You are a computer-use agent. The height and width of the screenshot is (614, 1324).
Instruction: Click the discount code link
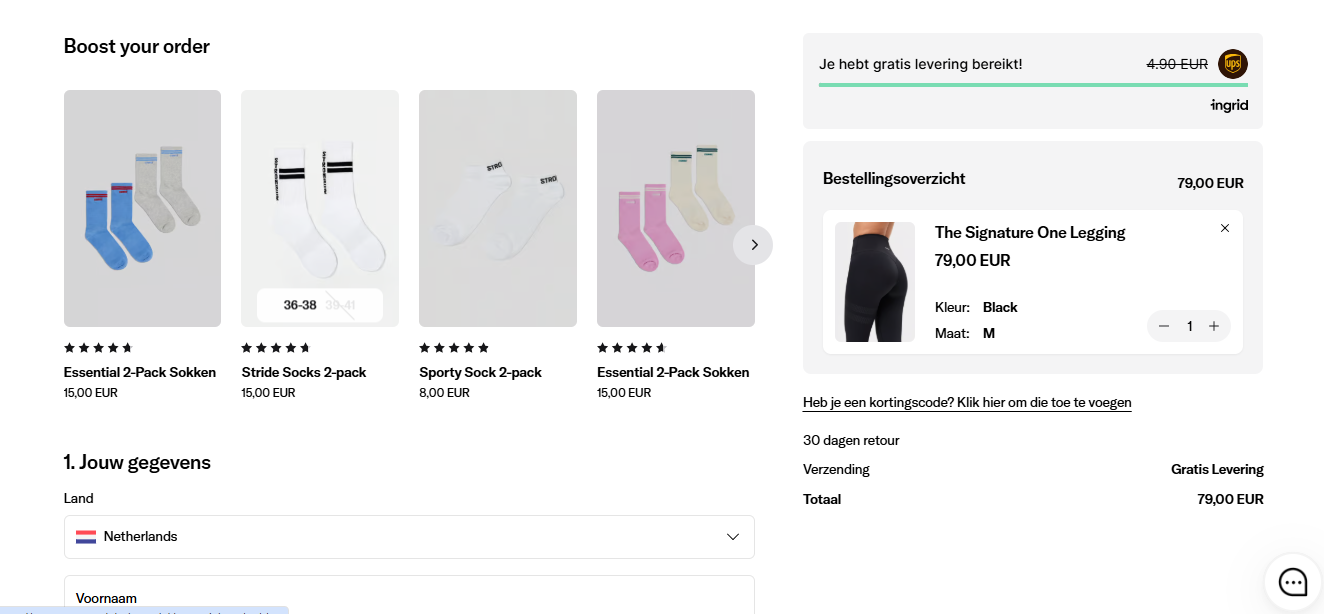pyautogui.click(x=967, y=403)
